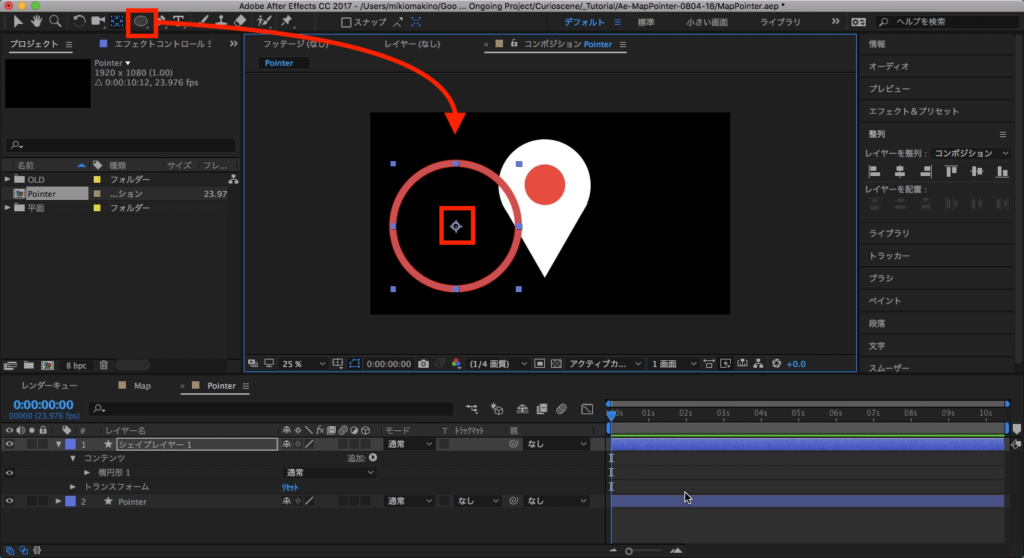
Task: Click the trash icon in Project panel
Action: 104,365
